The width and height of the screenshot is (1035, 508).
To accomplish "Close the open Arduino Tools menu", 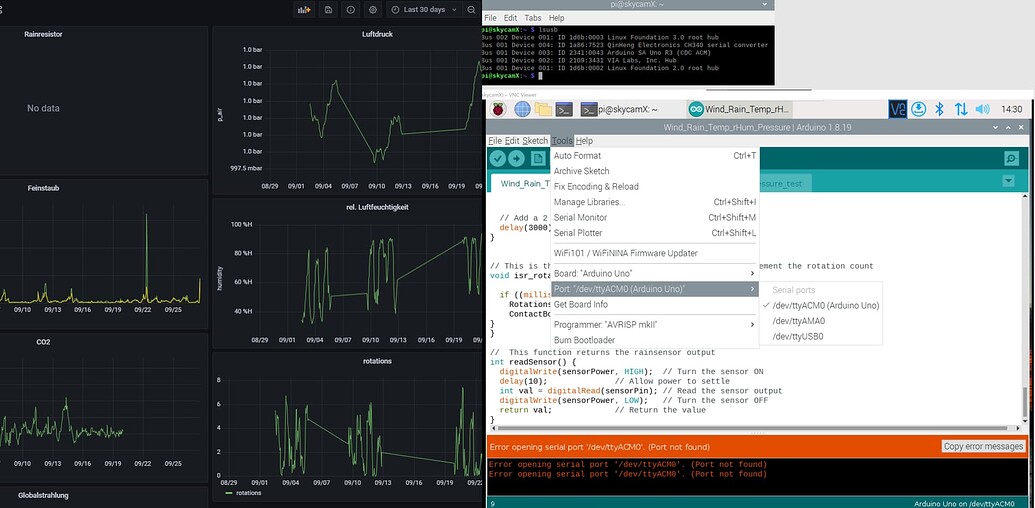I will coord(562,141).
